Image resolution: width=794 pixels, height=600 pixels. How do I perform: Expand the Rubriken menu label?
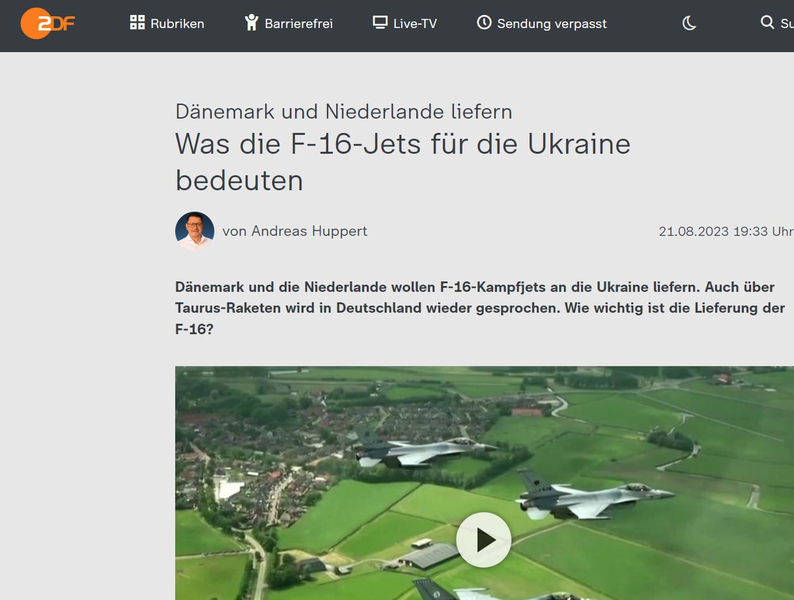point(177,23)
